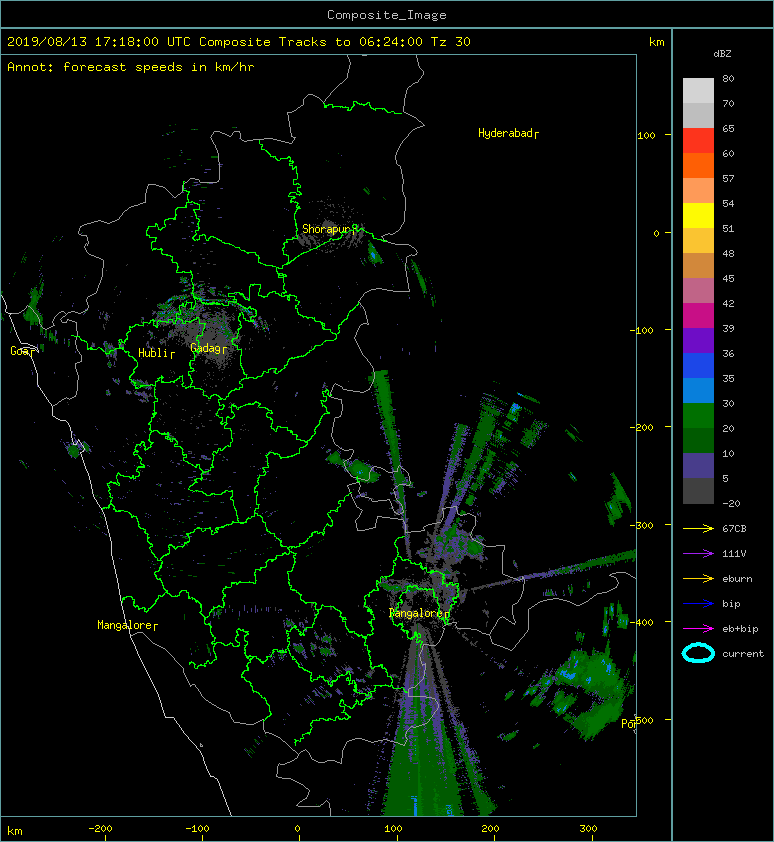The width and height of the screenshot is (774, 842).
Task: Click the yellow 67CB arrow icon
Action: [698, 528]
